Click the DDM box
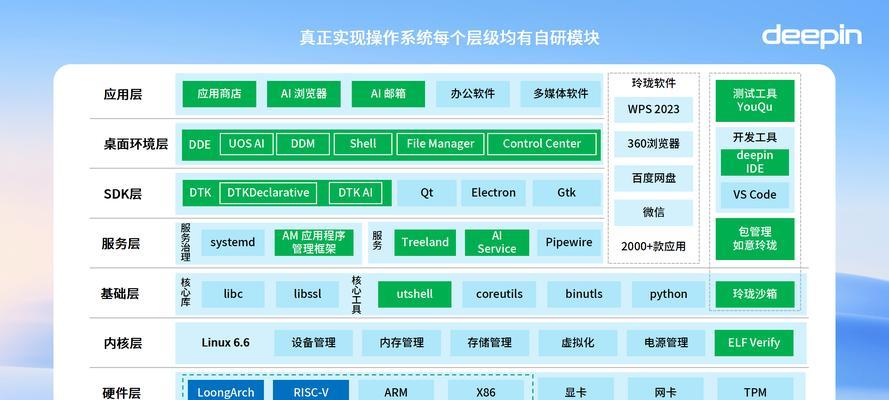Screen dimensions: 889x400 (303, 144)
